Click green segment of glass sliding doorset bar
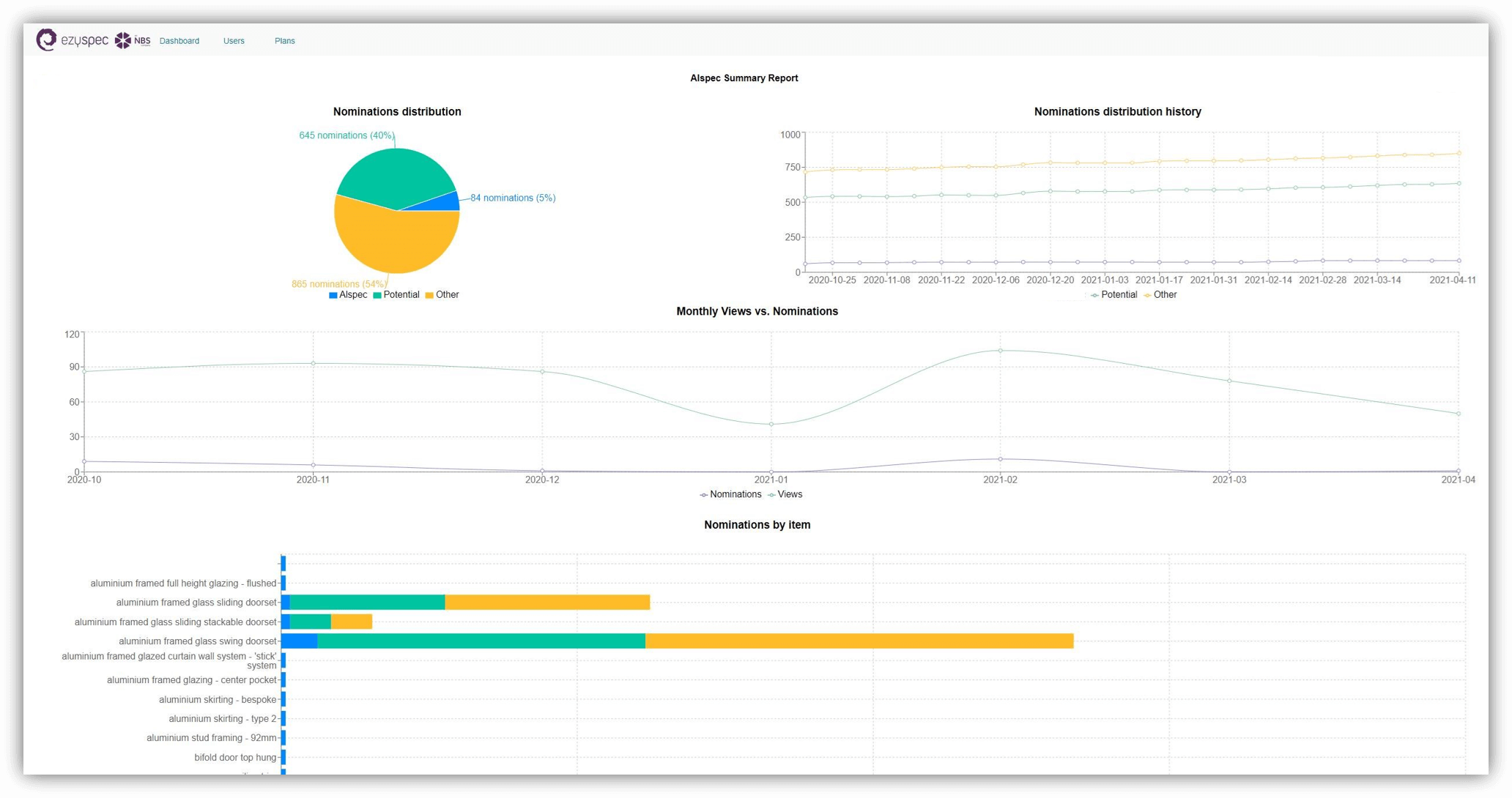Screen dimensions: 1512x798 (368, 603)
